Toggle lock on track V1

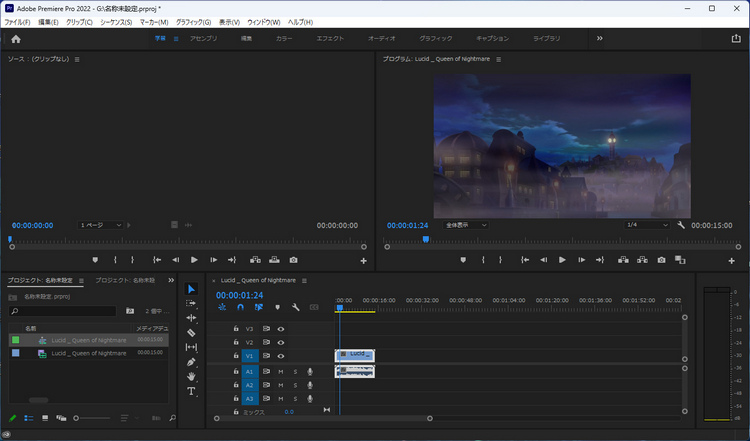click(236, 356)
